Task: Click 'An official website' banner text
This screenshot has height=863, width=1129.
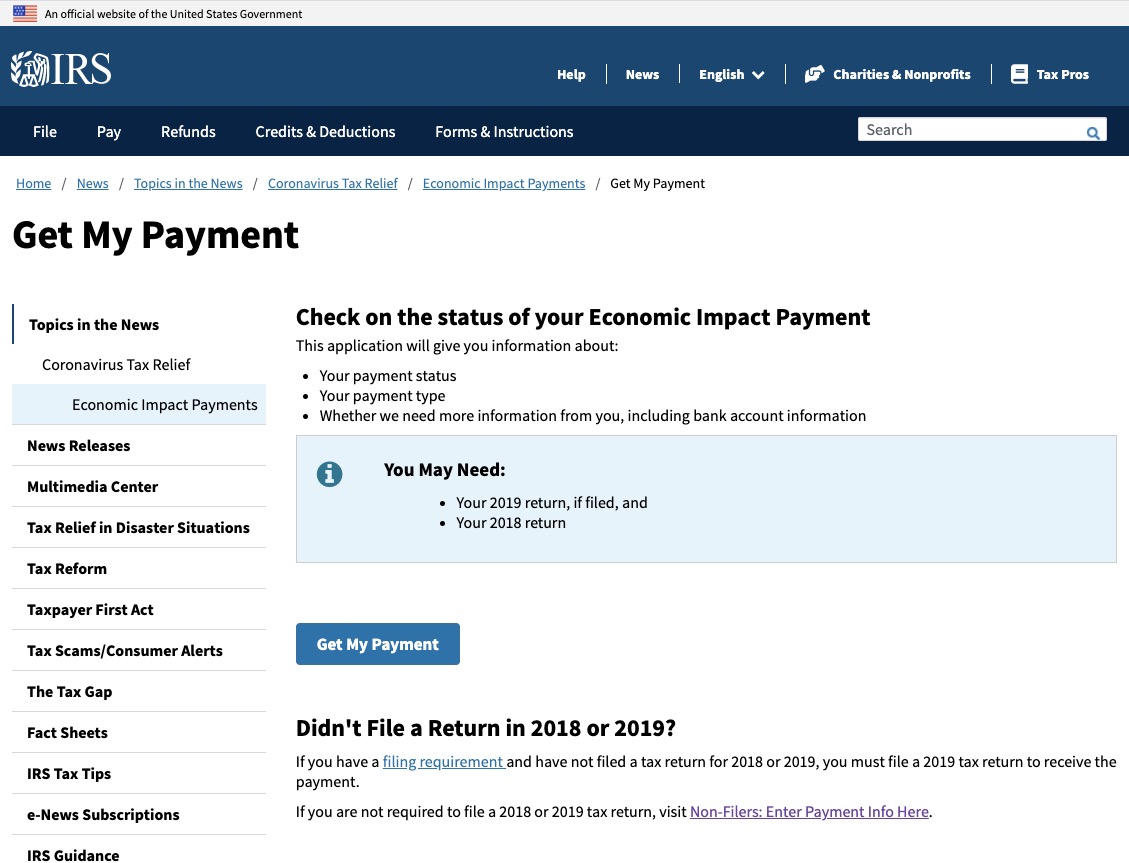Action: pos(174,14)
